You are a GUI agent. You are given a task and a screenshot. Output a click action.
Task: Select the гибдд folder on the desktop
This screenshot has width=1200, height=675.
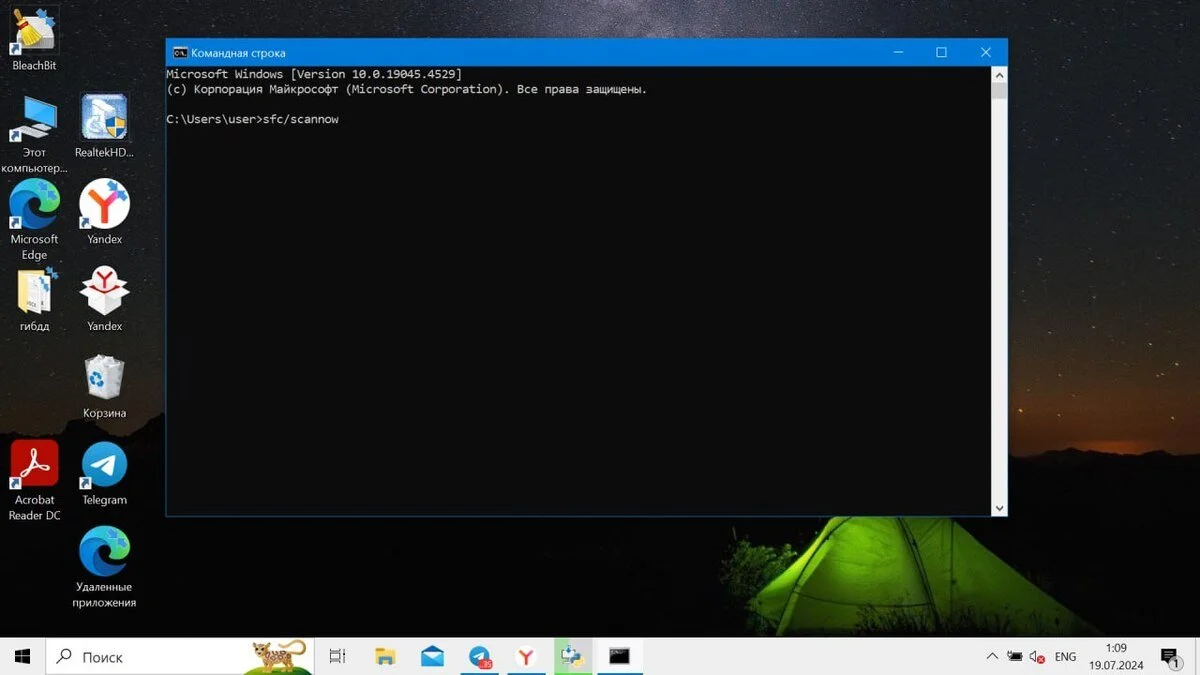point(34,300)
